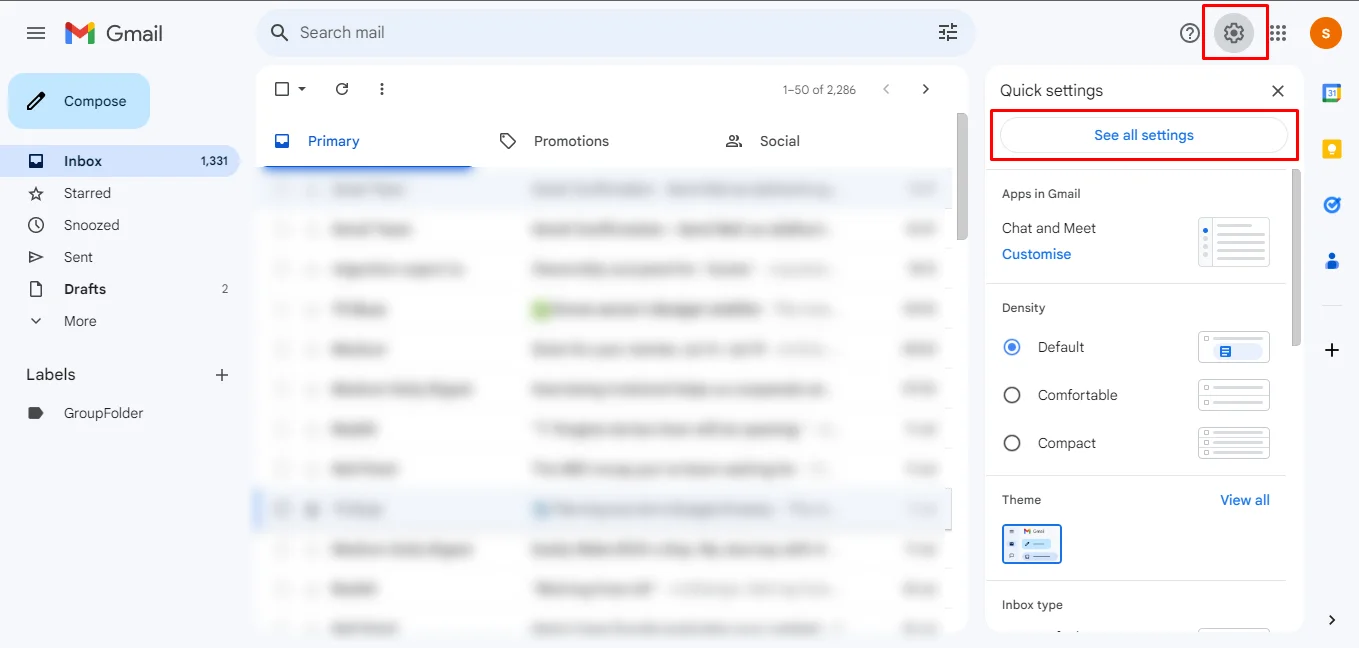Click the Customise link
The width and height of the screenshot is (1359, 648).
[1036, 254]
